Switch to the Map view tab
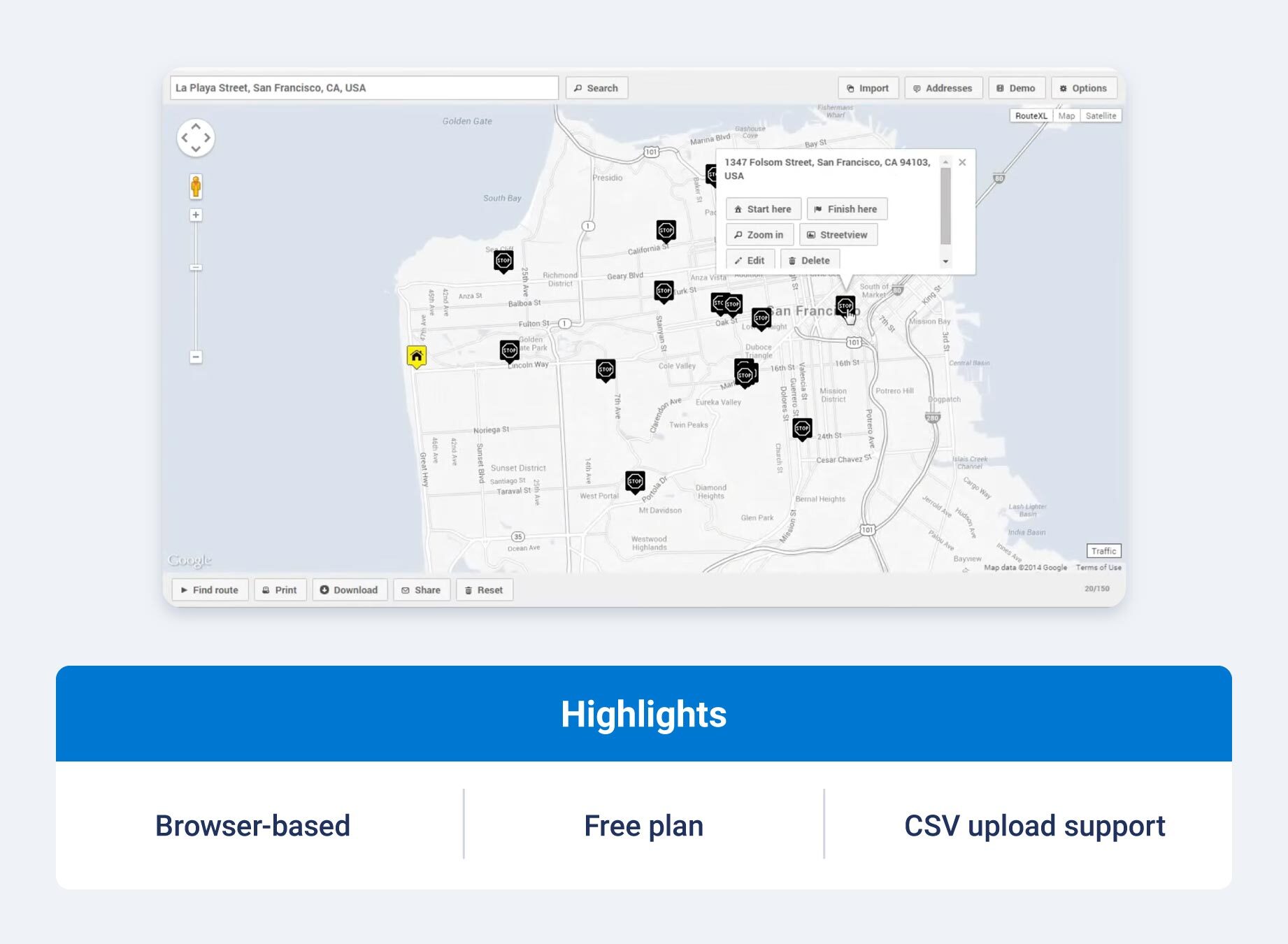The image size is (1288, 944). point(1066,116)
